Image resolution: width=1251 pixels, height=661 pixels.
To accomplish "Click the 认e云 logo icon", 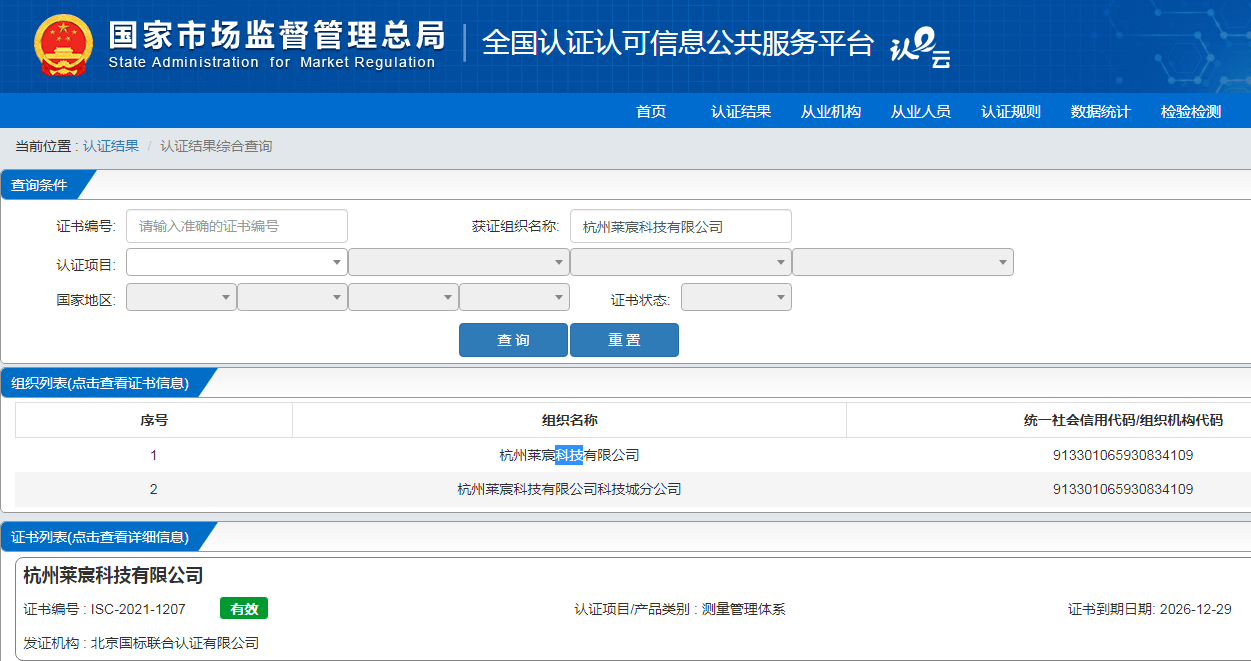I will coord(920,46).
